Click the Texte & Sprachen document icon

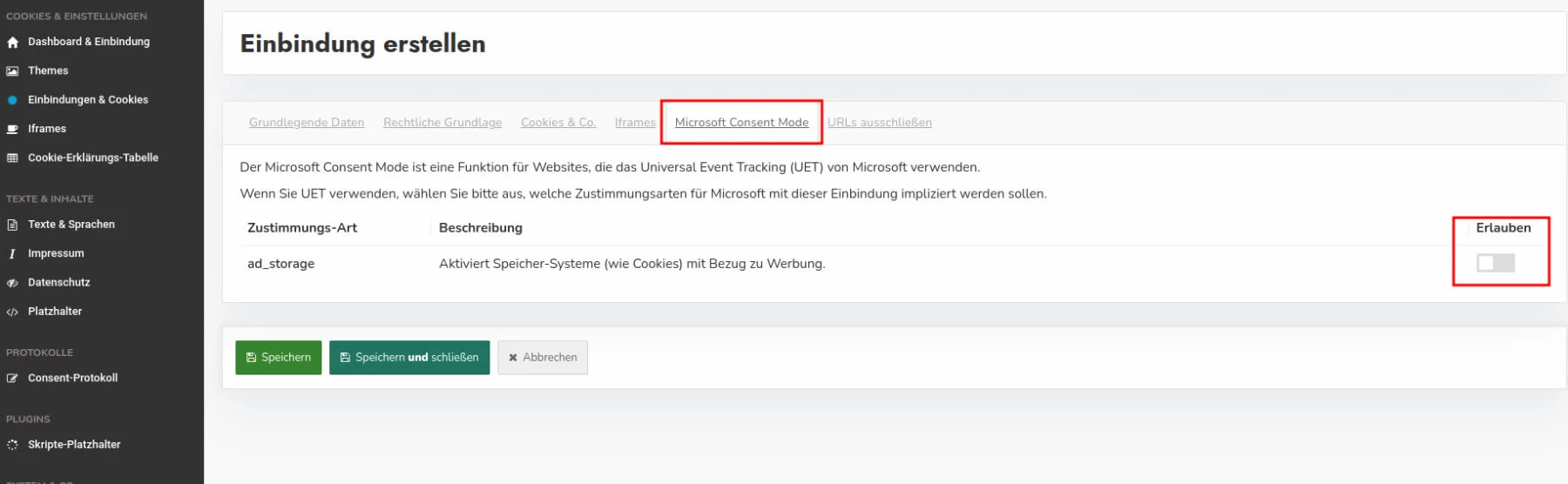tap(12, 225)
